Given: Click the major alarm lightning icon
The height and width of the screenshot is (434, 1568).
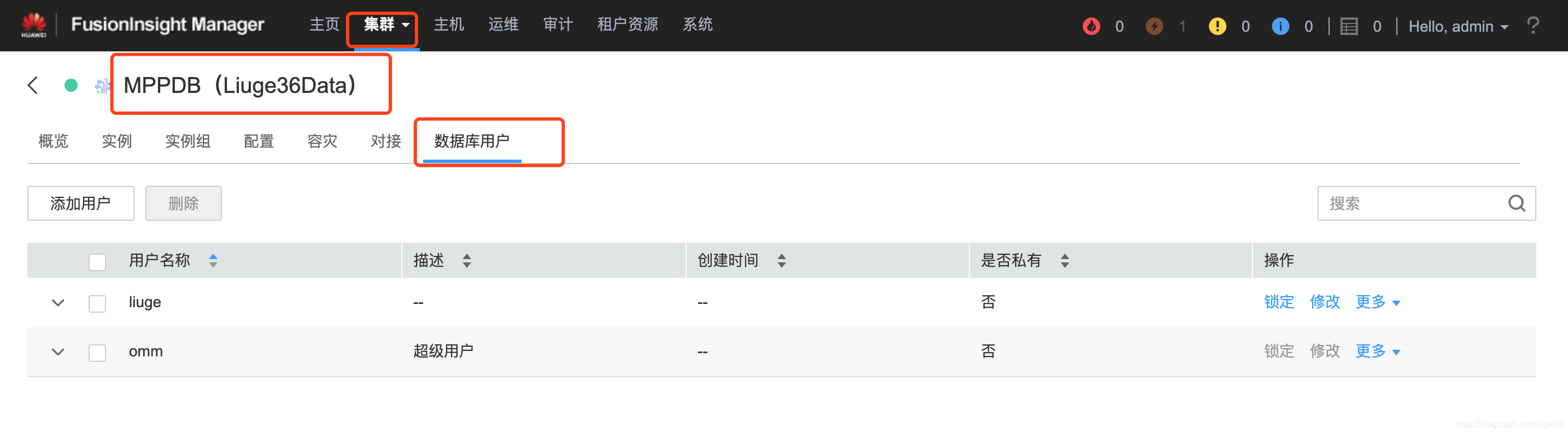Looking at the screenshot, I should [x=1155, y=25].
